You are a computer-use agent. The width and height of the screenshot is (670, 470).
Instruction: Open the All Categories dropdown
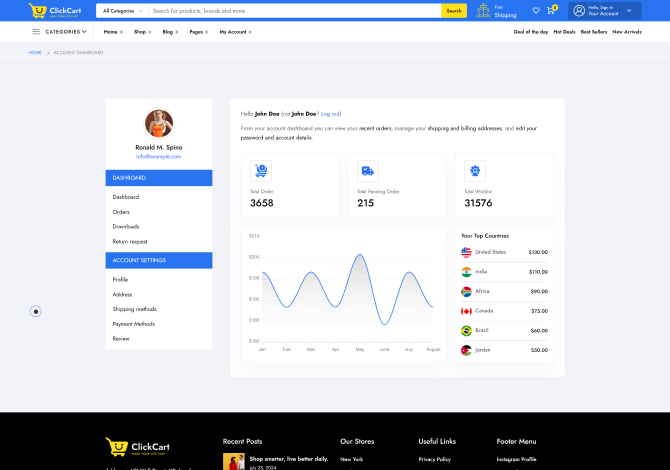119,11
